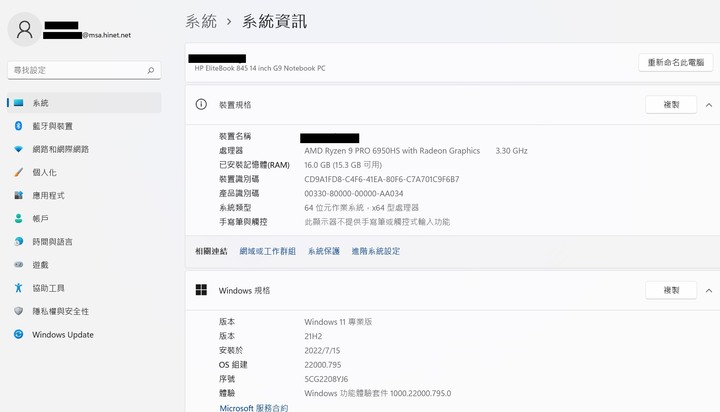720x412 pixels.
Task: Open the 系統保護 link
Action: (324, 251)
